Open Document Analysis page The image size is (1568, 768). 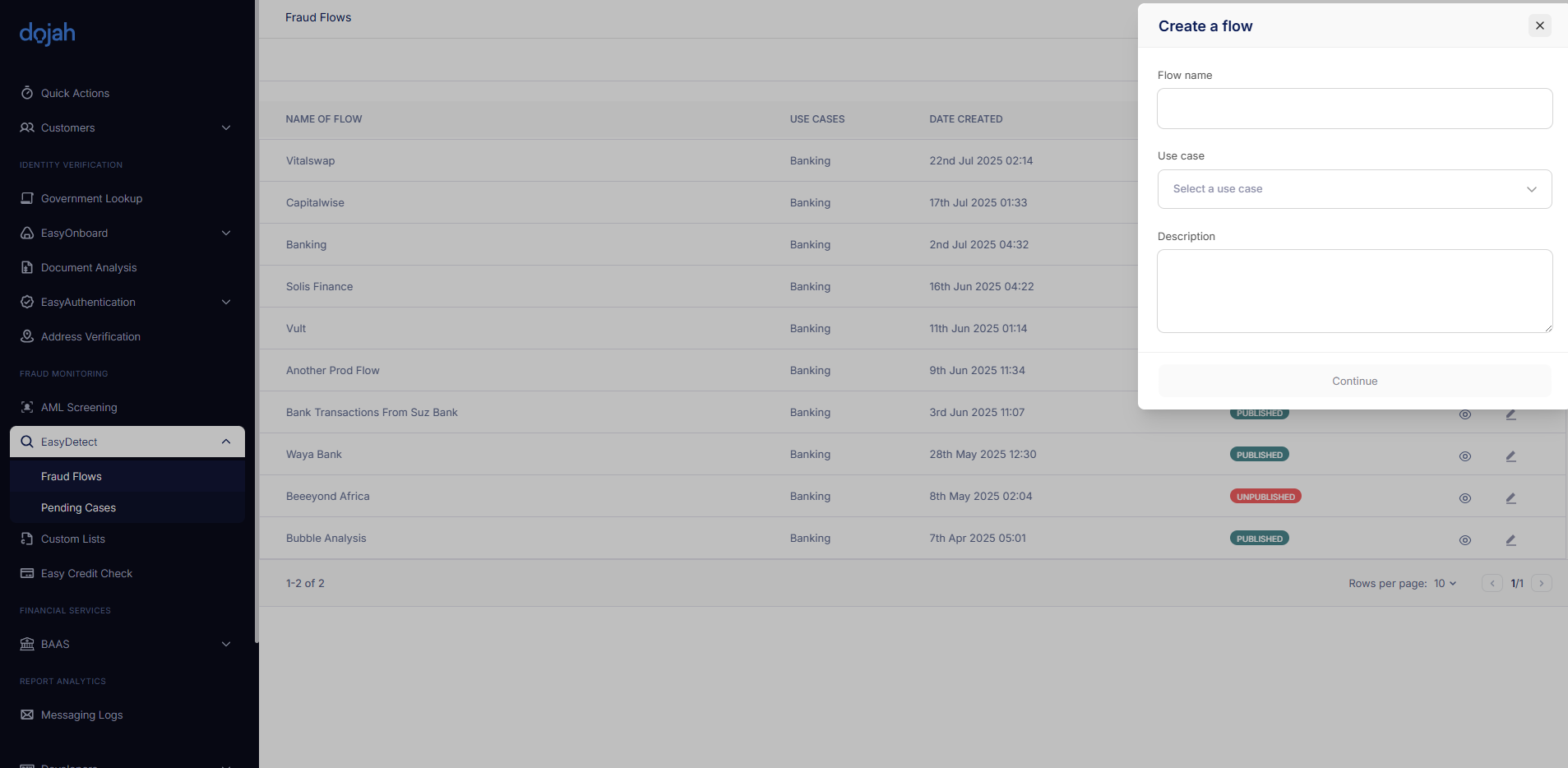89,267
